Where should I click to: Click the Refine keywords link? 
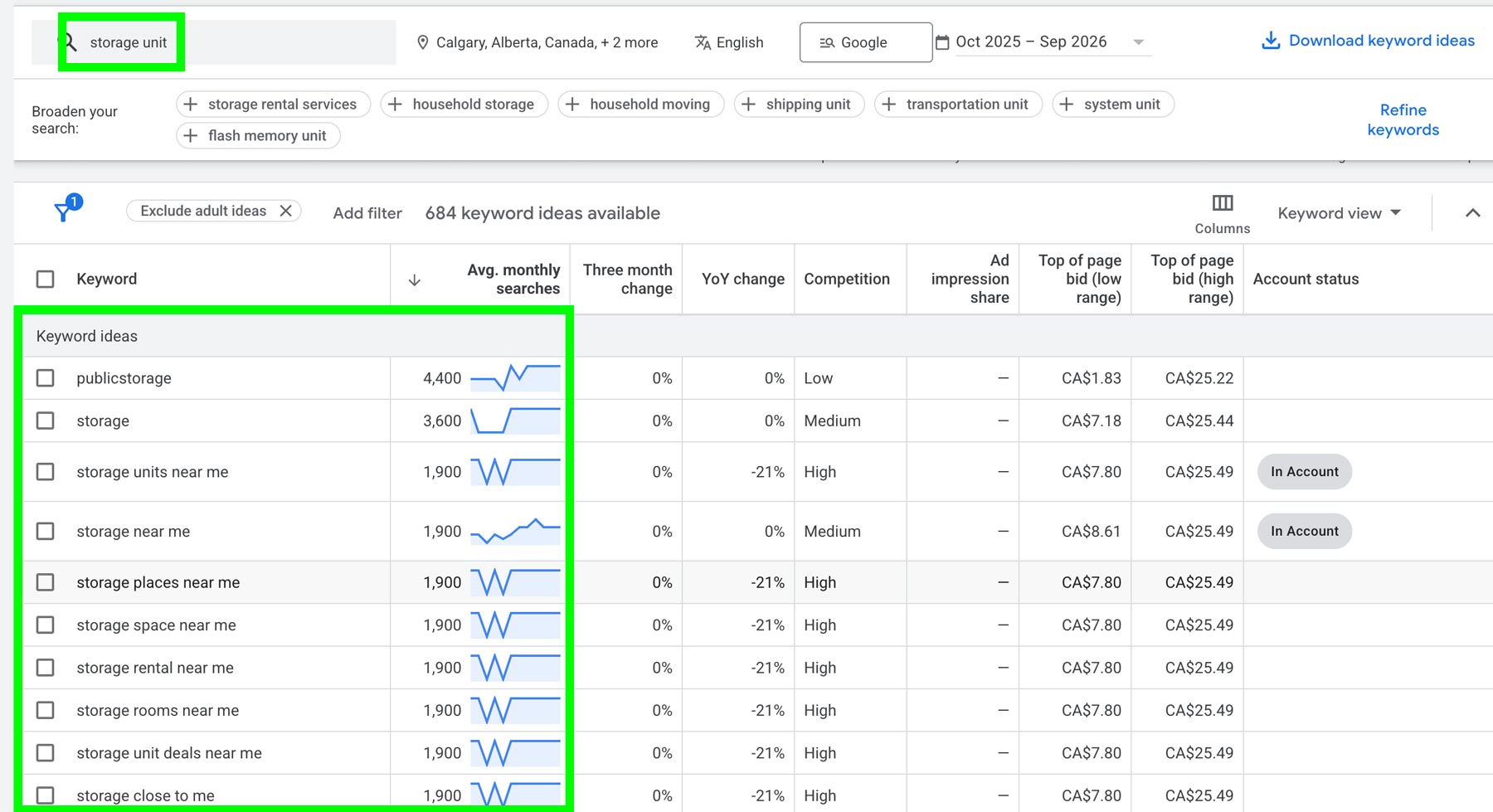tap(1403, 120)
